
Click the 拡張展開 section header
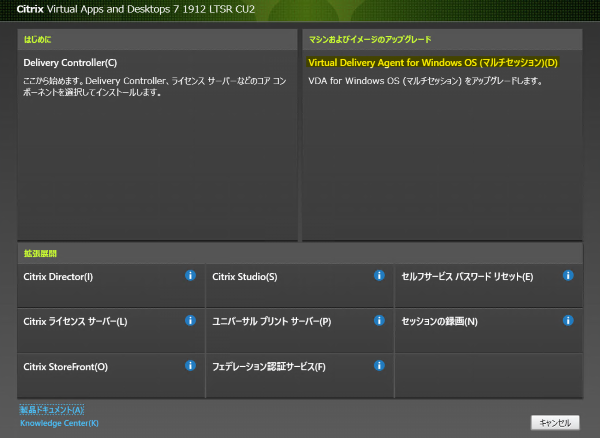40,253
